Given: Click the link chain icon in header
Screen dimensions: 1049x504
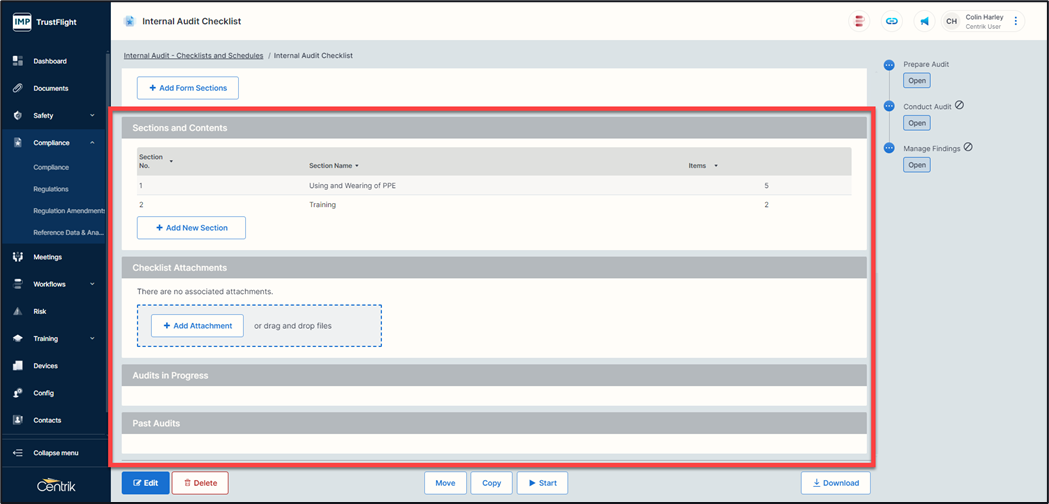Looking at the screenshot, I should (892, 21).
